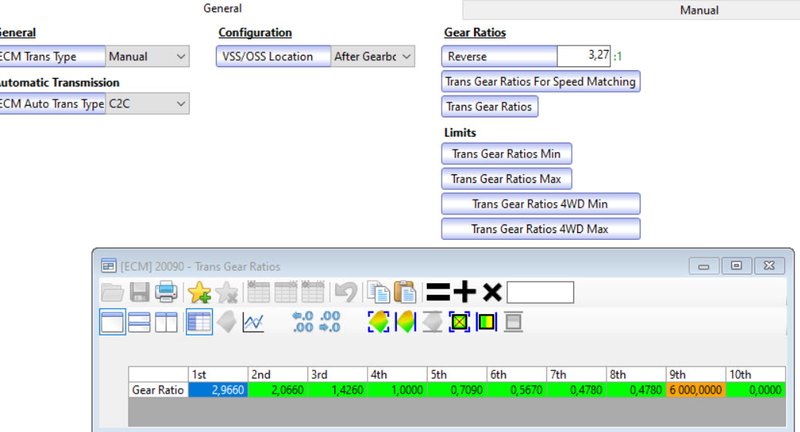Select the 10th gear ratio cell 0,0000
Viewport: 800px width, 432px height.
point(756,390)
